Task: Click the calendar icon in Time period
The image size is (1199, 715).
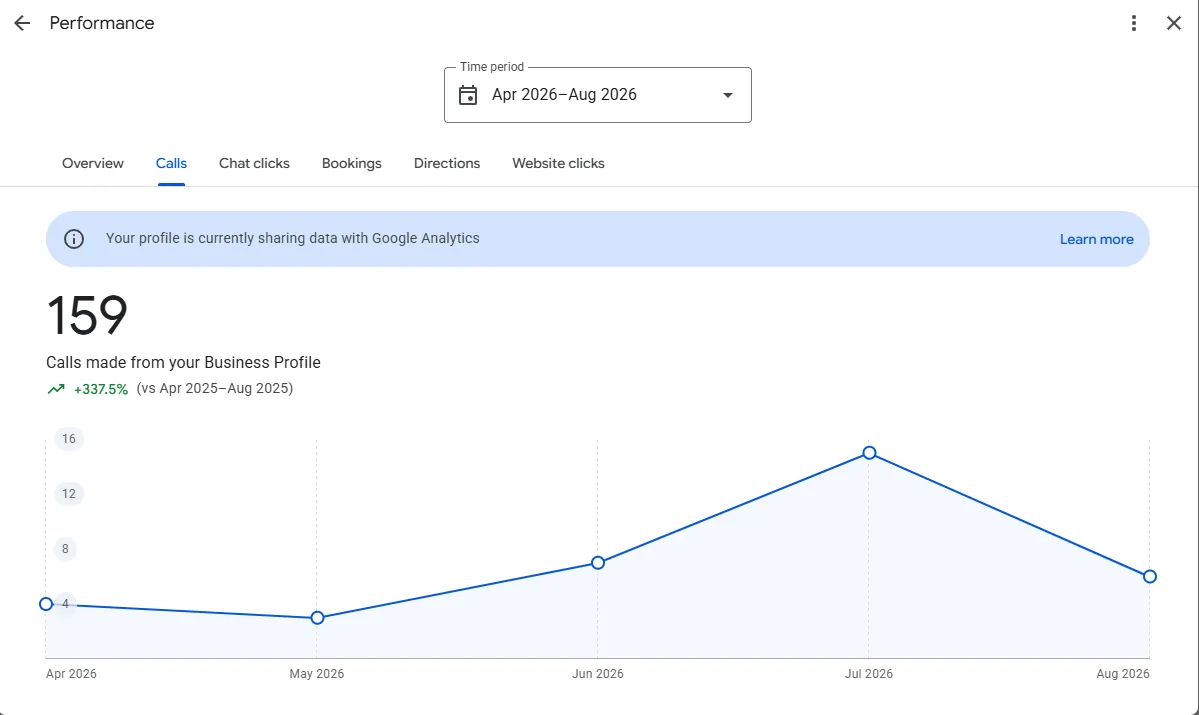Action: point(468,95)
